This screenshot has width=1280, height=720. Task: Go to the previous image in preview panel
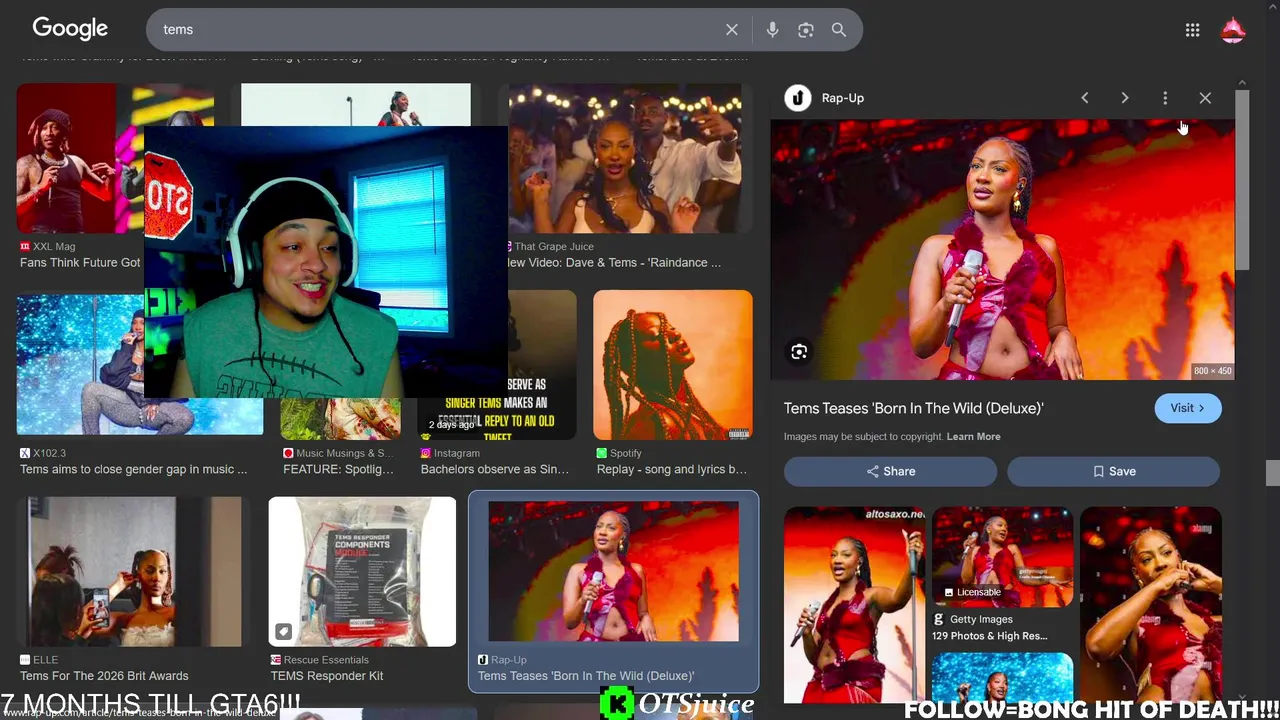(x=1085, y=98)
